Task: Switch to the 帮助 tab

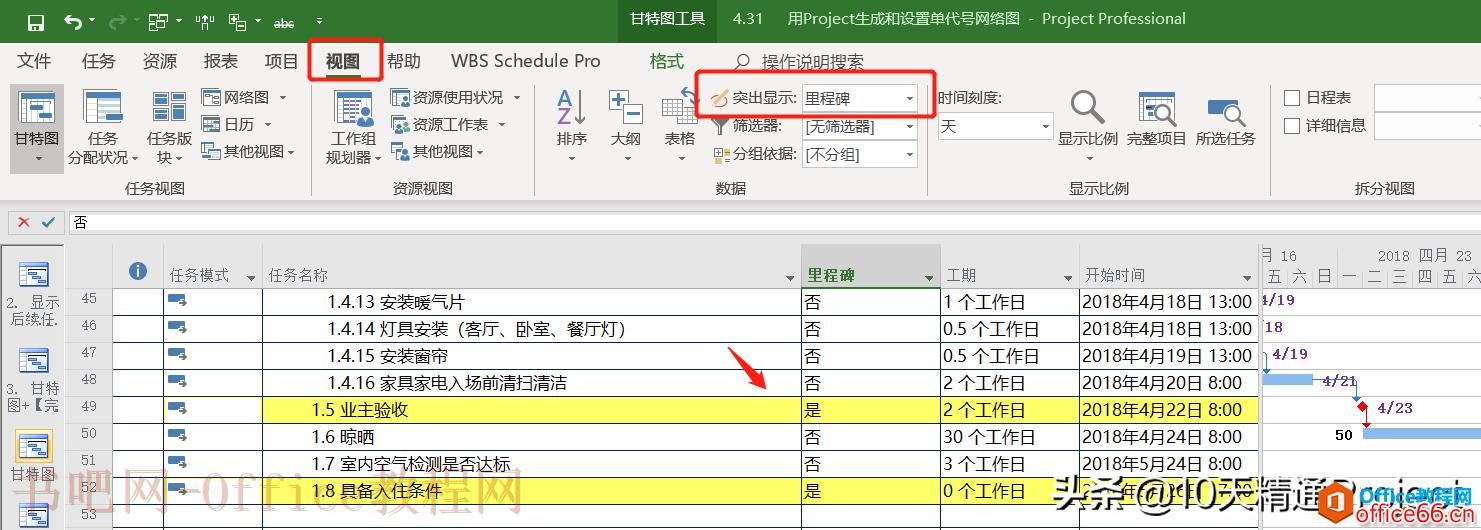Action: pyautogui.click(x=403, y=61)
